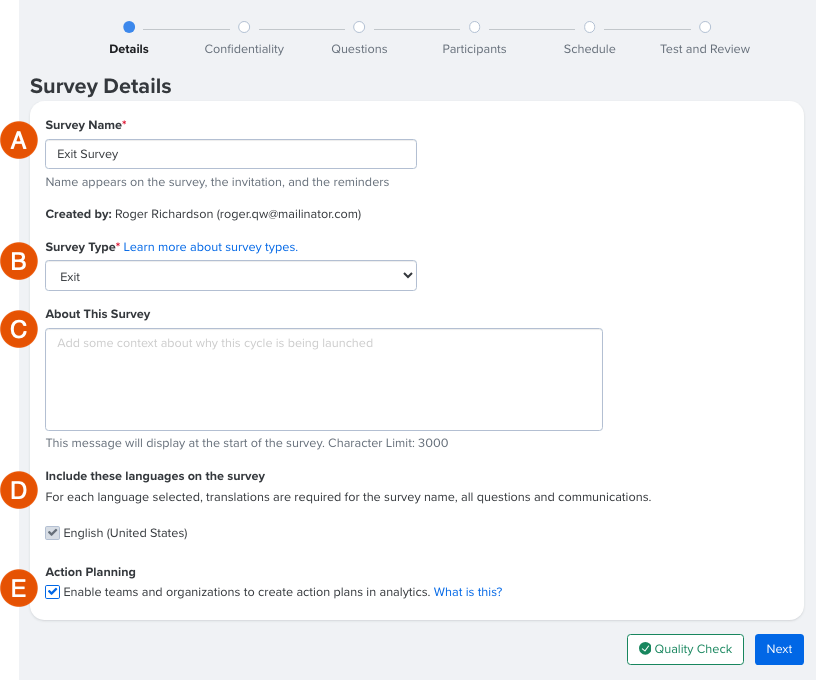This screenshot has width=816, height=680.
Task: Toggle the English (United States) language checkbox
Action: (x=52, y=532)
